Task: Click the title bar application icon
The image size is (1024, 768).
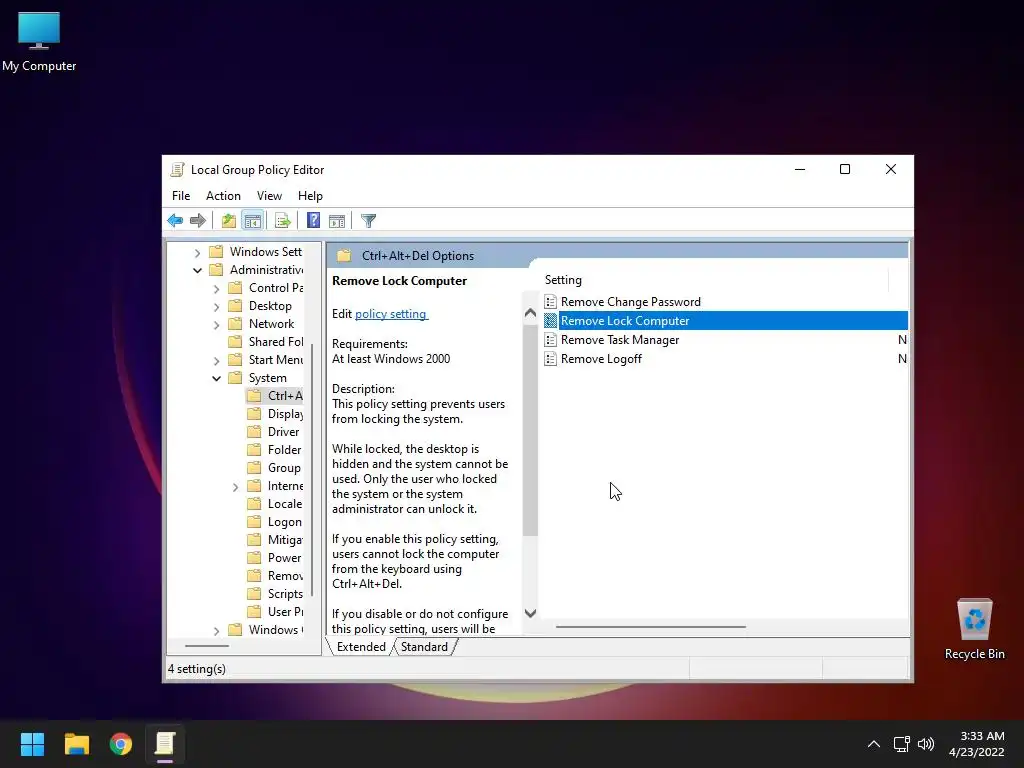Action: pyautogui.click(x=177, y=170)
